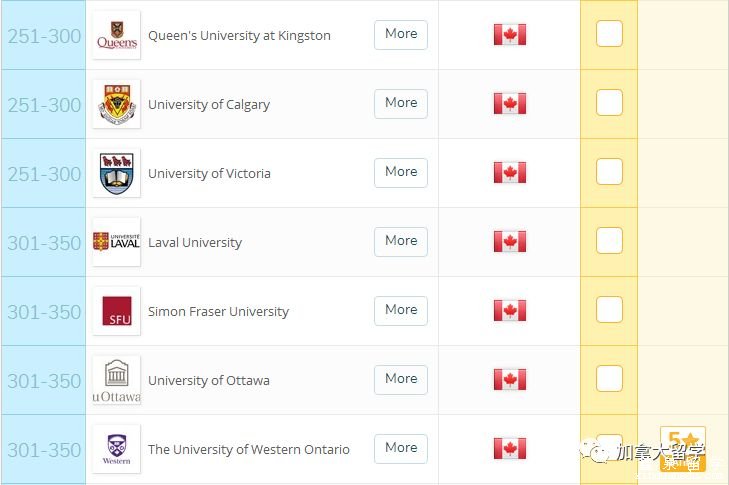Click the uOttawa logo icon
Image resolution: width=729 pixels, height=485 pixels.
pyautogui.click(x=117, y=380)
